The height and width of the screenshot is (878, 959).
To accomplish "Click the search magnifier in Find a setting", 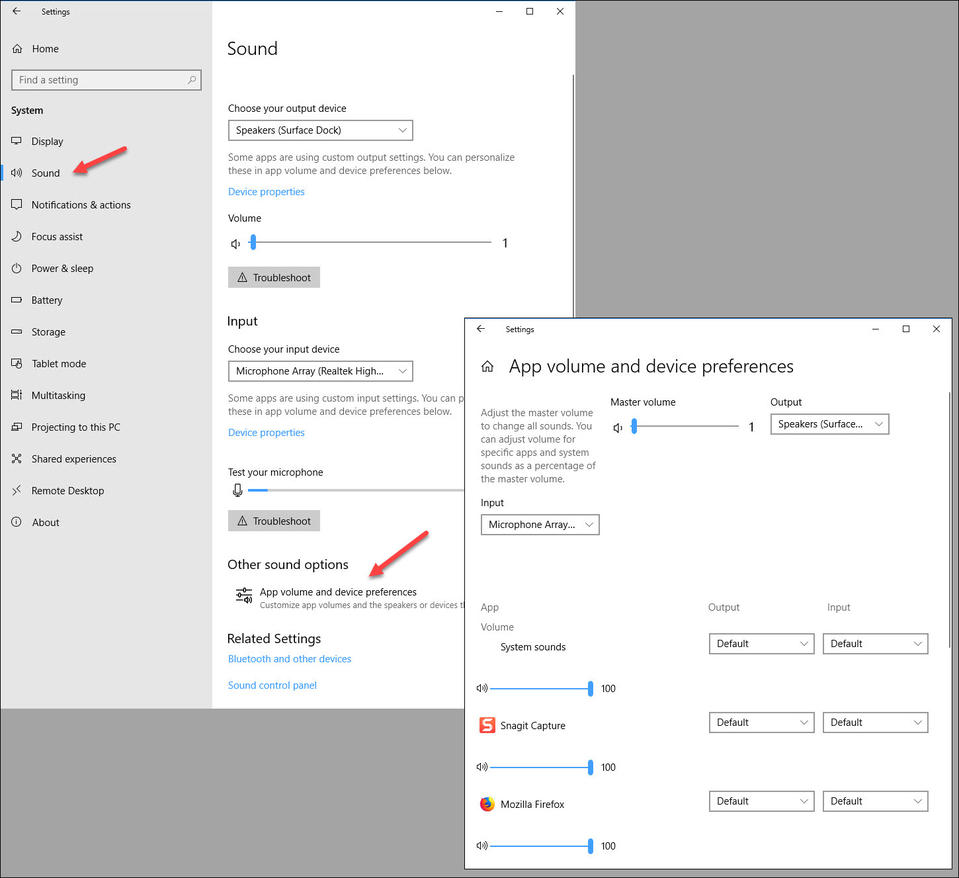I will 192,80.
